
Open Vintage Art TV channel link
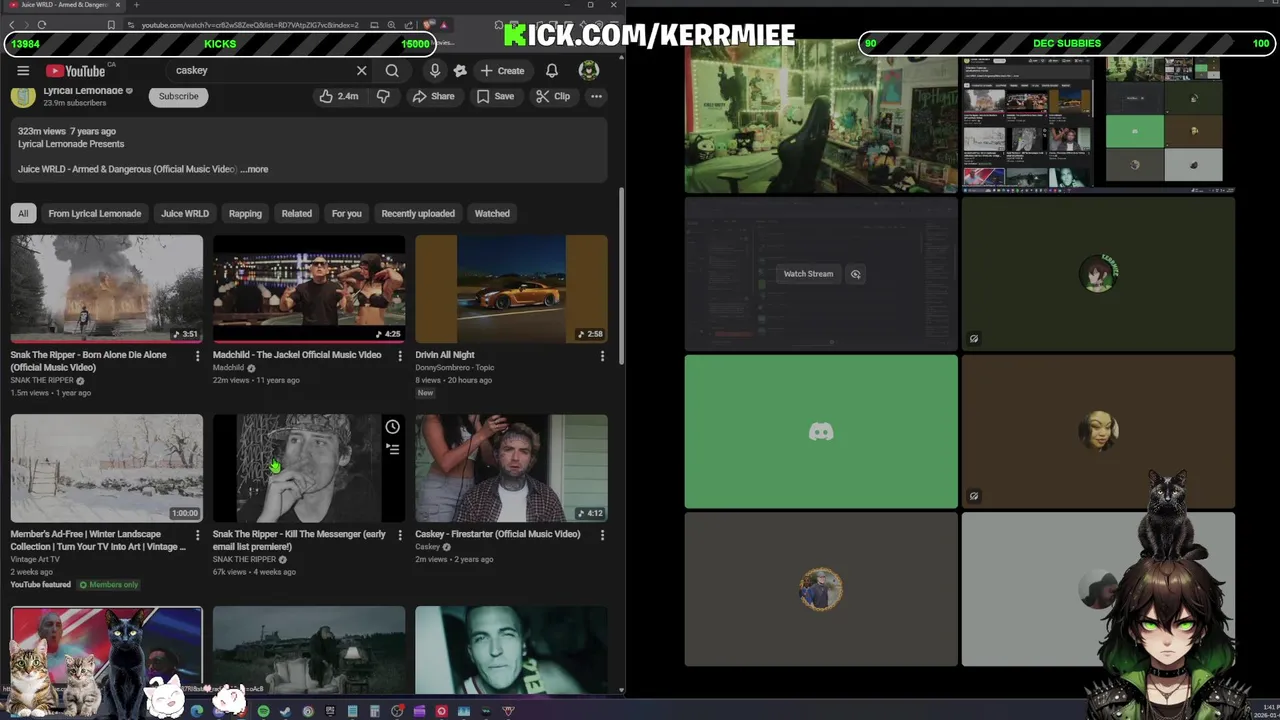tap(35, 559)
